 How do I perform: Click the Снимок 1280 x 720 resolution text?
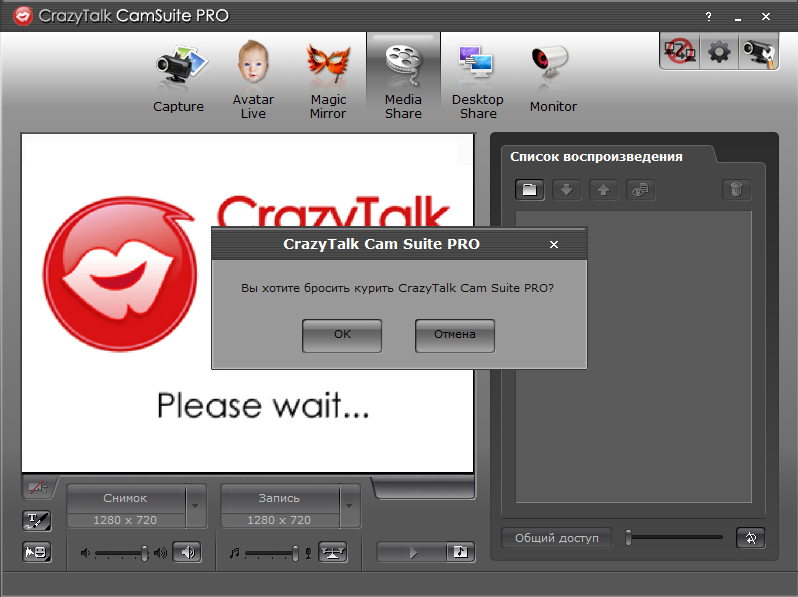[x=125, y=521]
